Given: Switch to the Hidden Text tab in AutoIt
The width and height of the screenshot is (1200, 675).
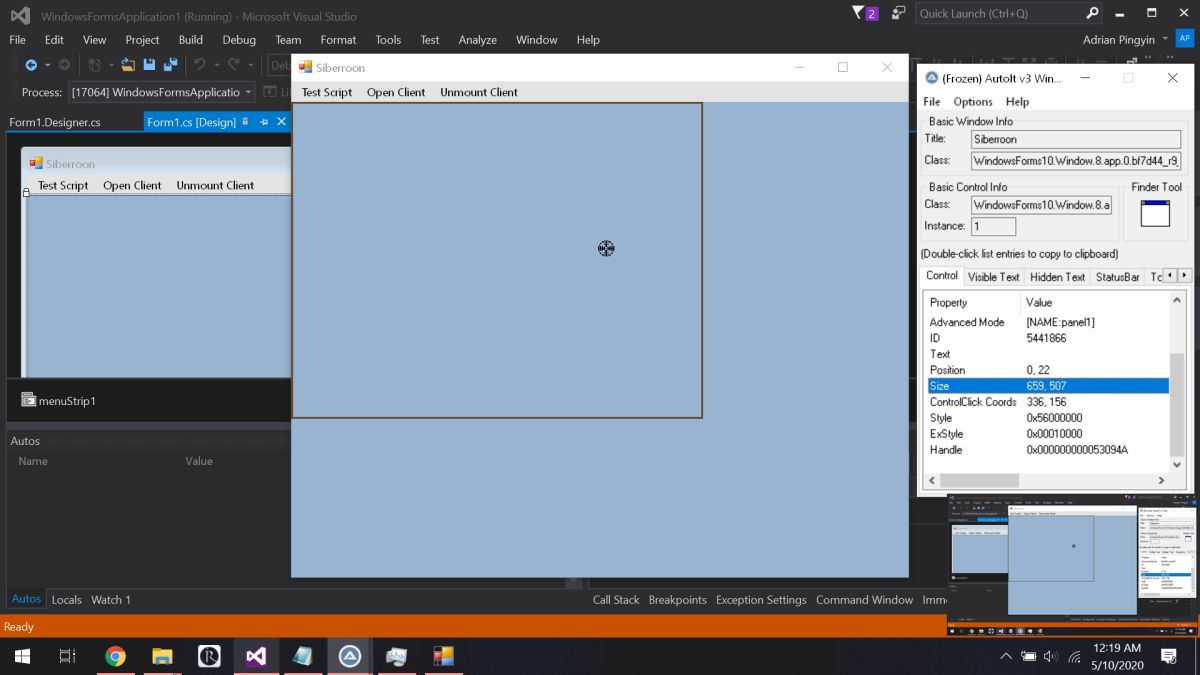Looking at the screenshot, I should click(x=1057, y=277).
